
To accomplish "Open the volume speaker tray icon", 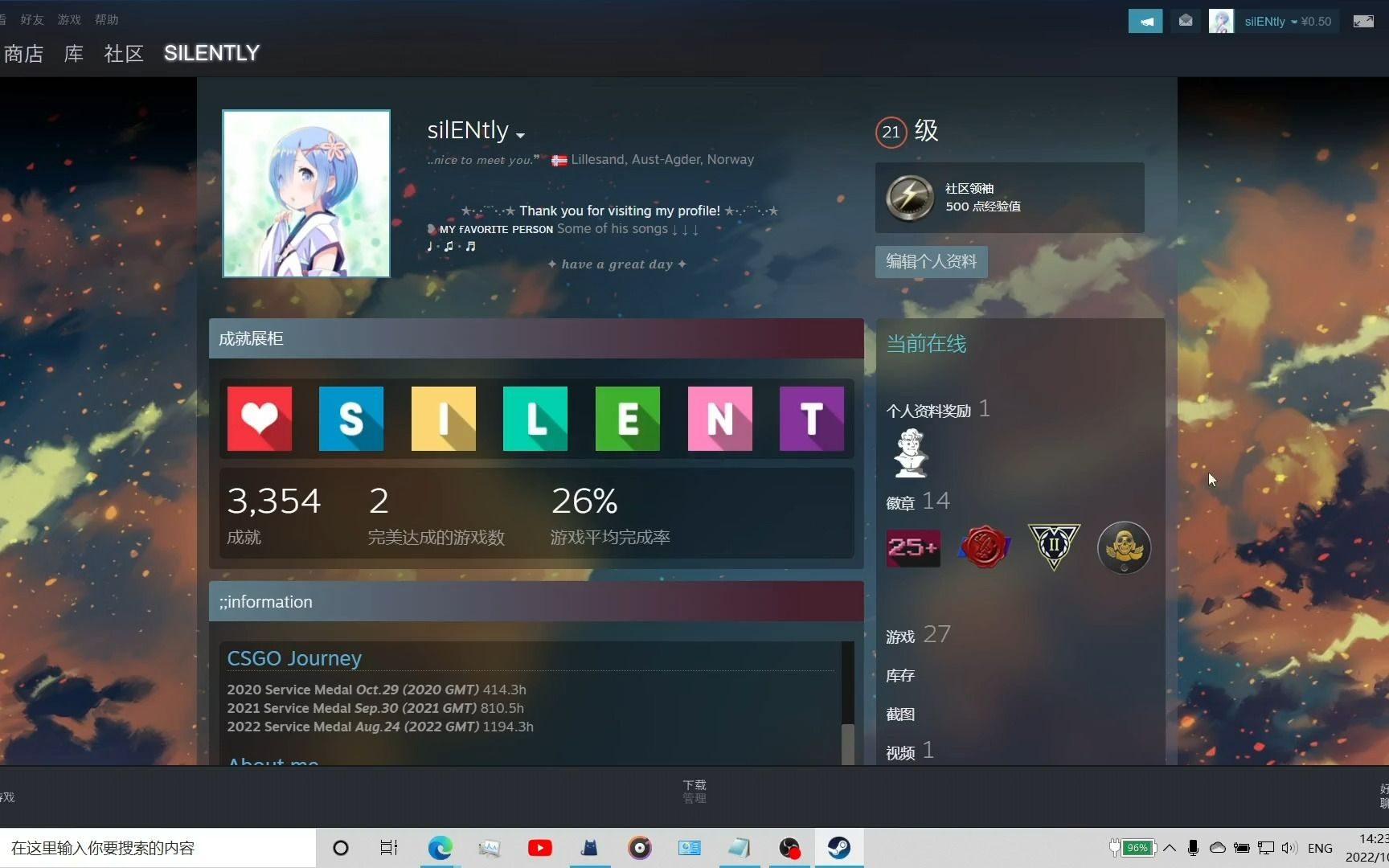I will coord(1289,848).
